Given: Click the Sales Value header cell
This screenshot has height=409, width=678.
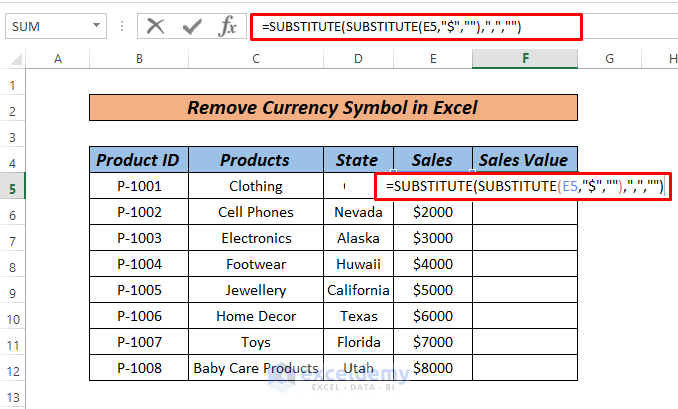Looking at the screenshot, I should coord(524,160).
